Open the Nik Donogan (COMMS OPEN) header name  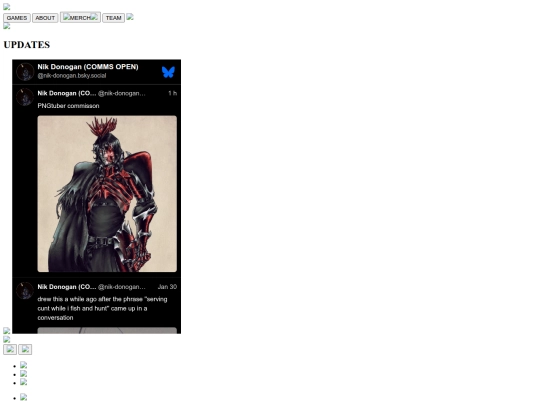(x=88, y=67)
